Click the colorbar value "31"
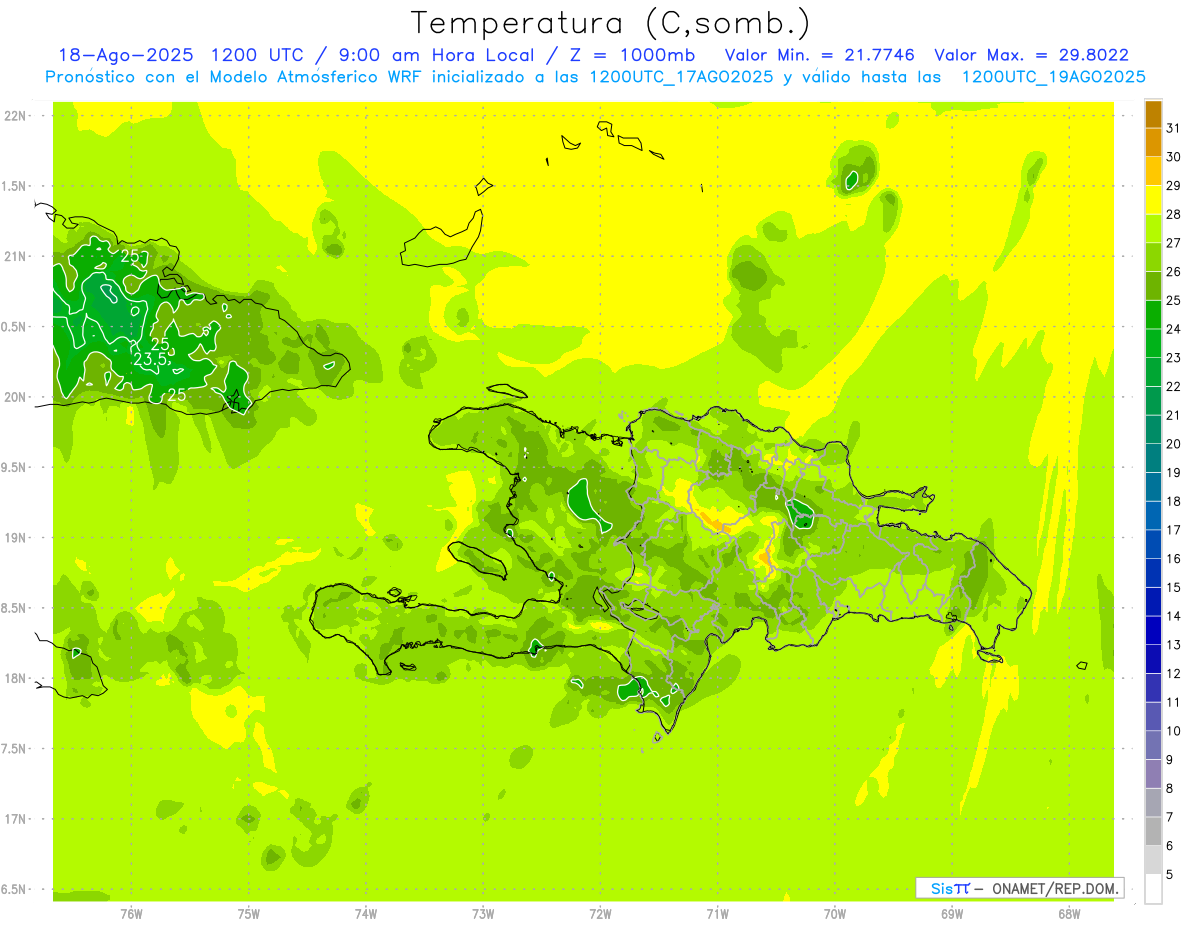The height and width of the screenshot is (927, 1200). (1174, 127)
